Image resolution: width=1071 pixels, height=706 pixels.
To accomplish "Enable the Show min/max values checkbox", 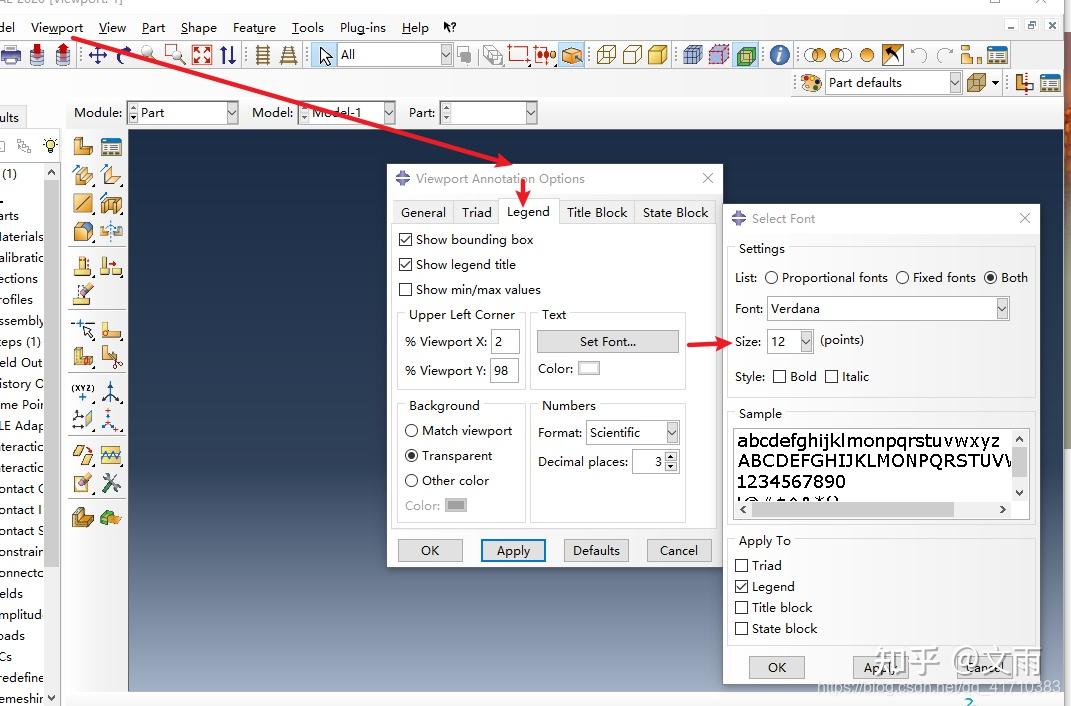I will tap(406, 289).
